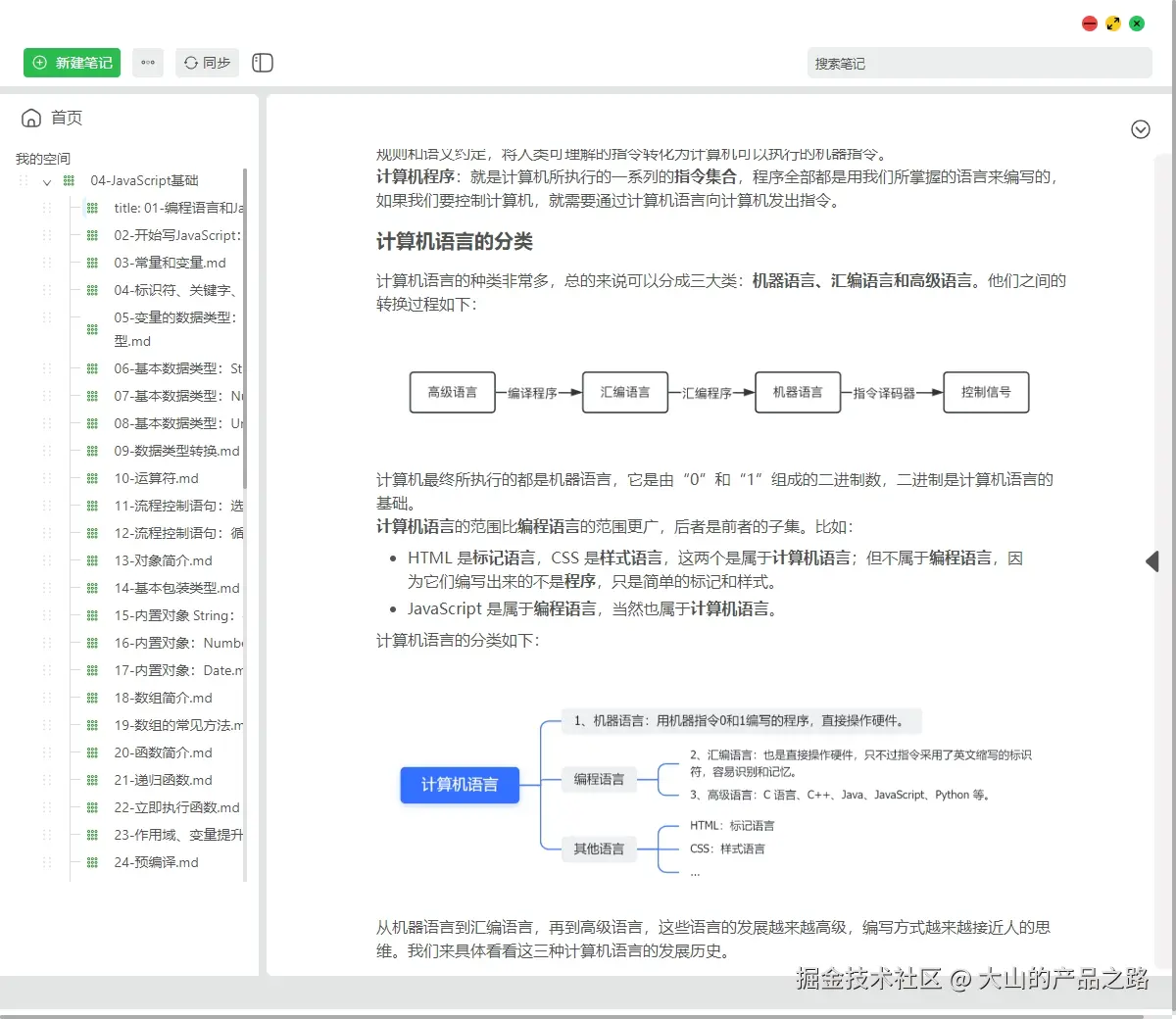Image resolution: width=1176 pixels, height=1019 pixels.
Task: Click grid icon beside 20-函数简介.md
Action: click(92, 752)
